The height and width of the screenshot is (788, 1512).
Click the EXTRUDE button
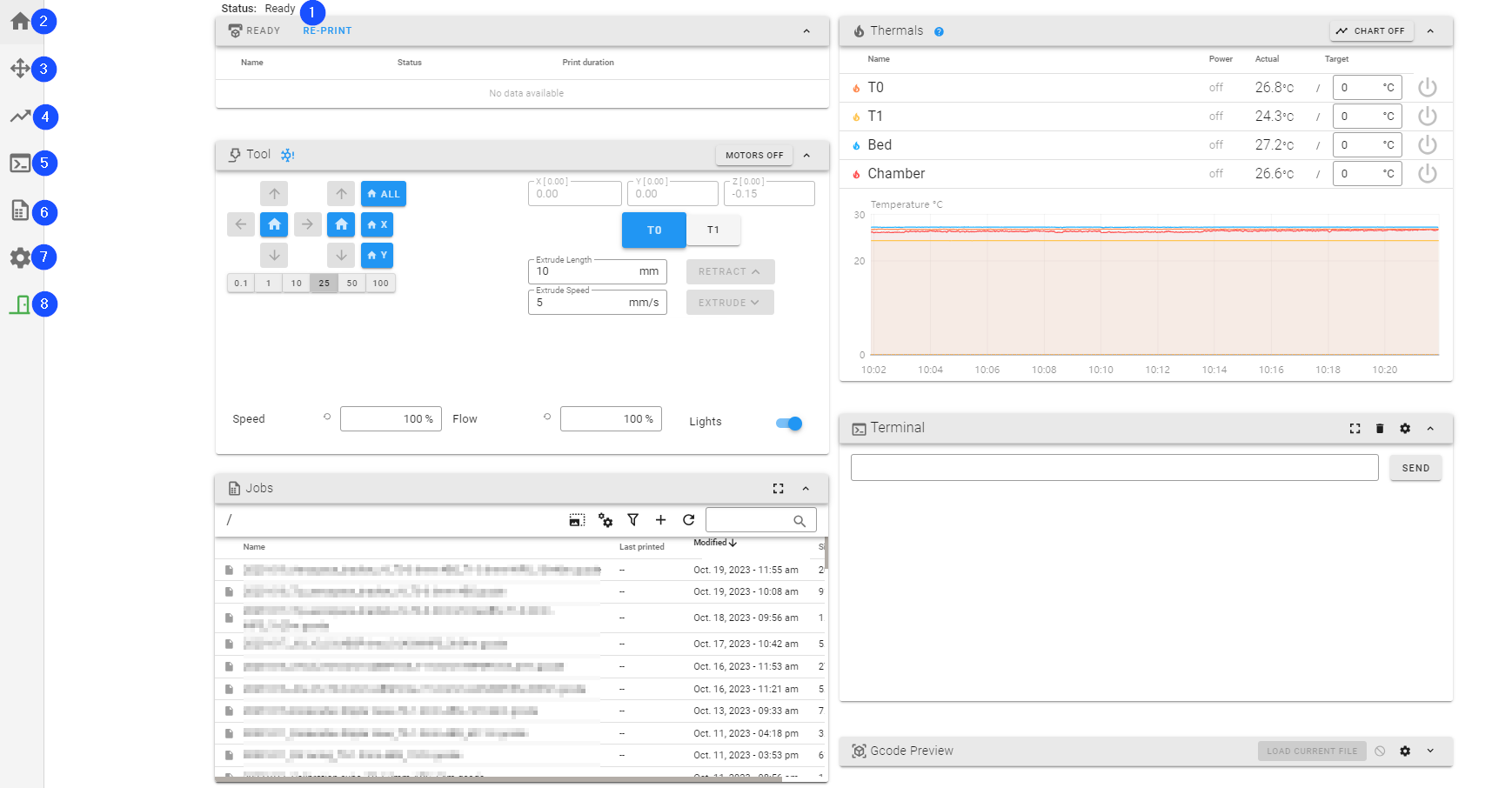[730, 303]
